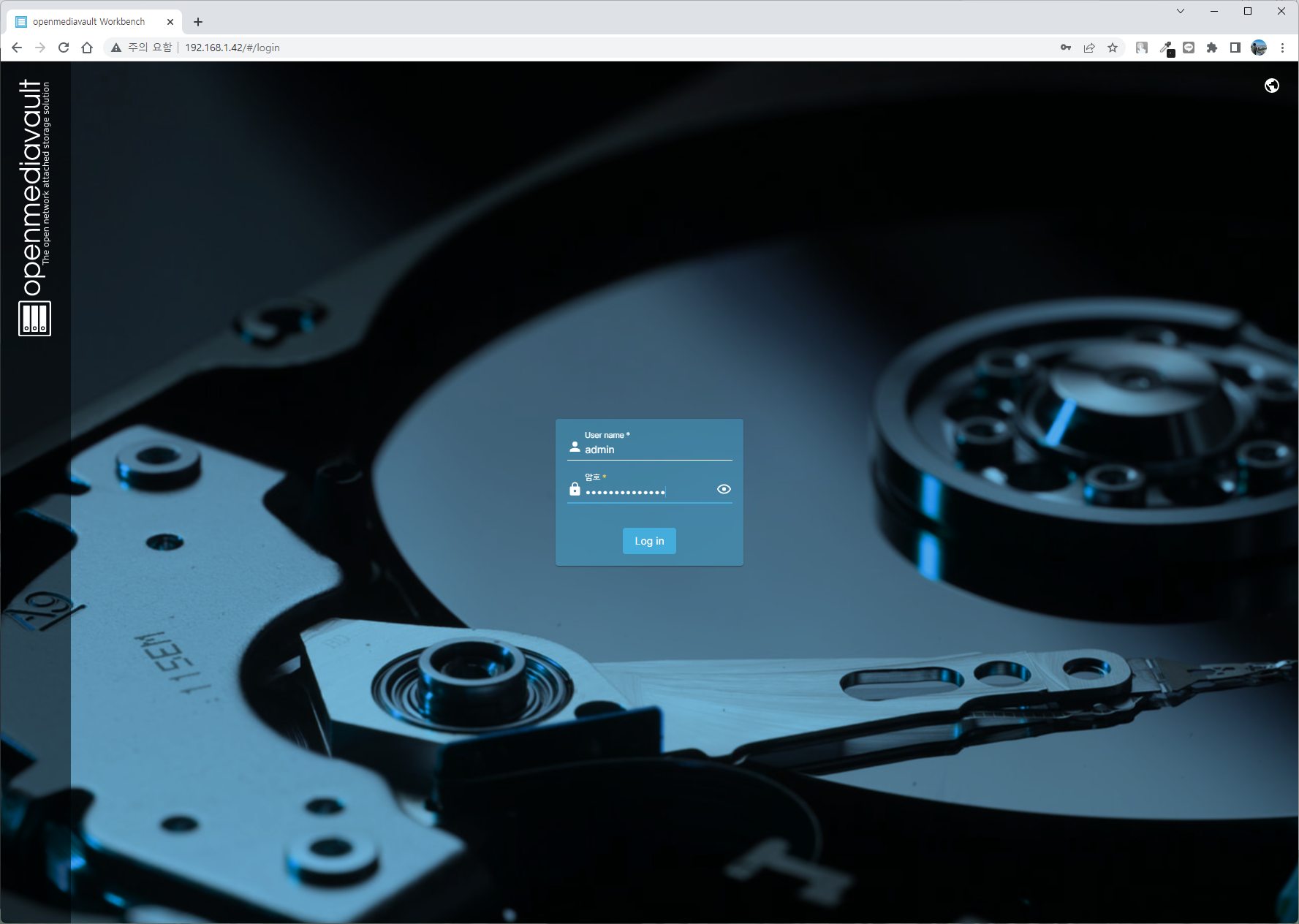Viewport: 1299px width, 924px height.
Task: Click the tab favicon for openmediavault Workbench
Action: (21, 22)
